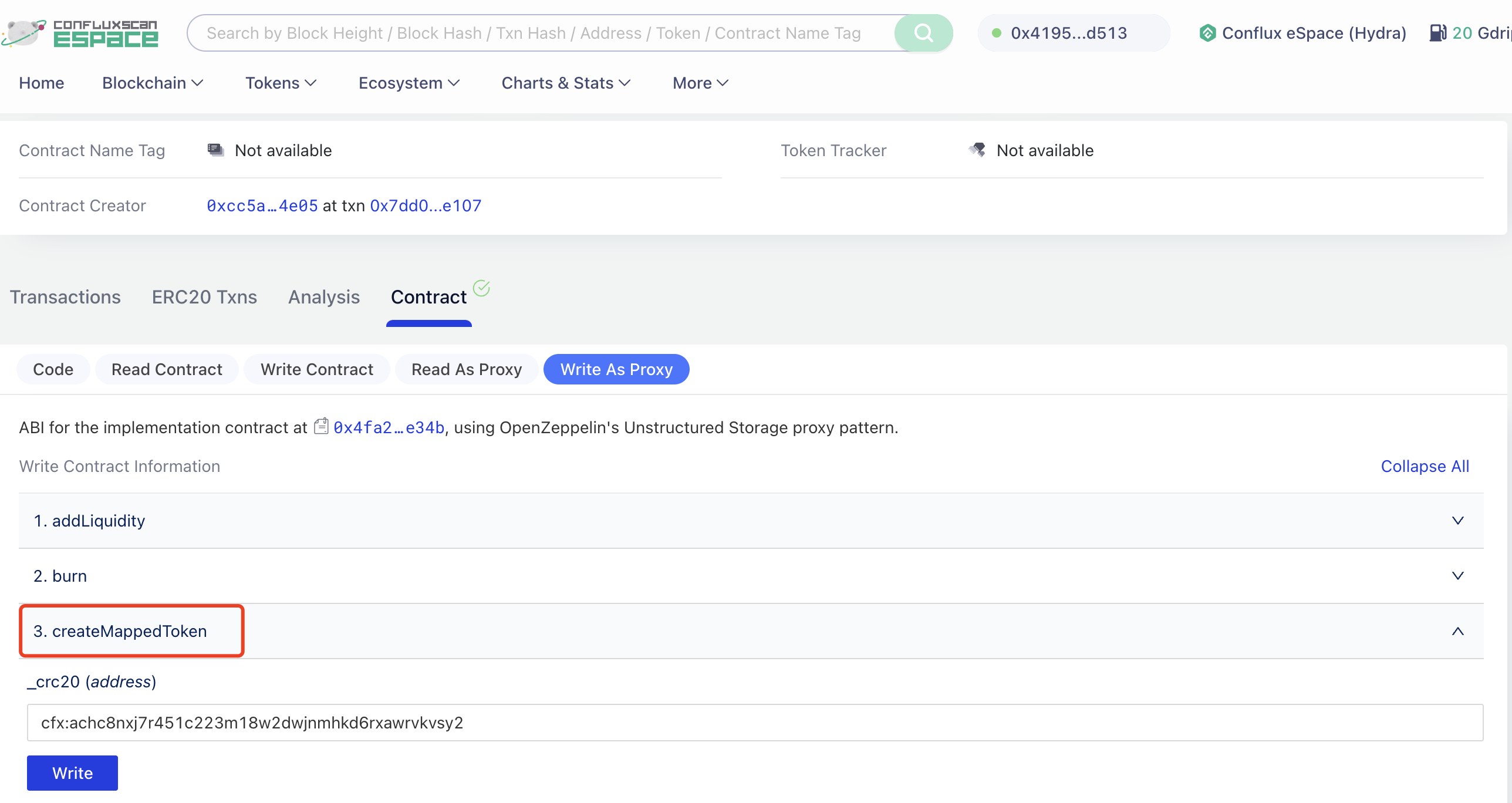Viewport: 1512px width, 803px height.
Task: Click the search magnifier icon
Action: [x=923, y=33]
